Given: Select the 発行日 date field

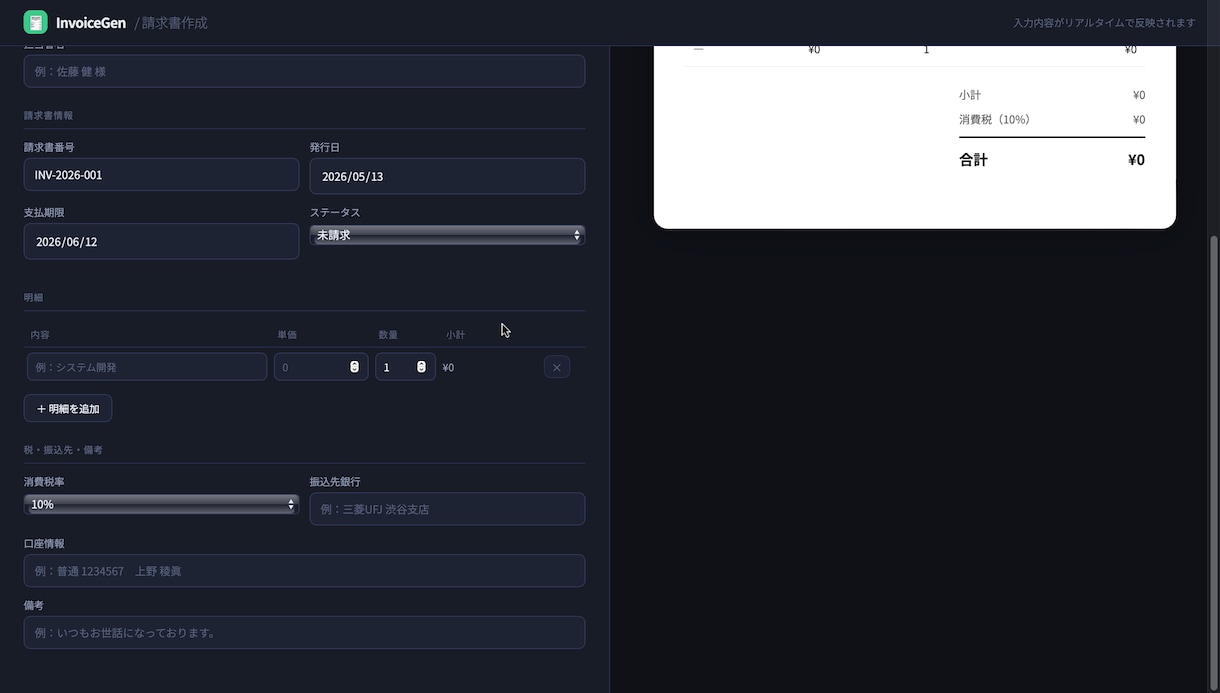Looking at the screenshot, I should click(x=447, y=176).
